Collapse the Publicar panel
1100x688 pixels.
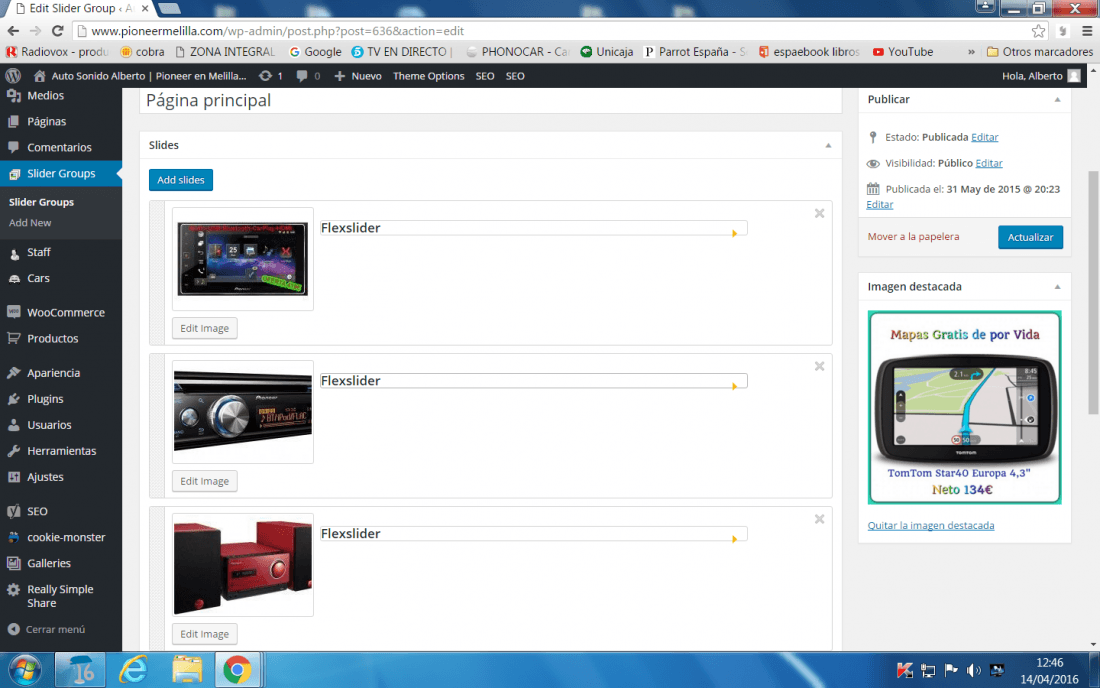tap(1057, 100)
